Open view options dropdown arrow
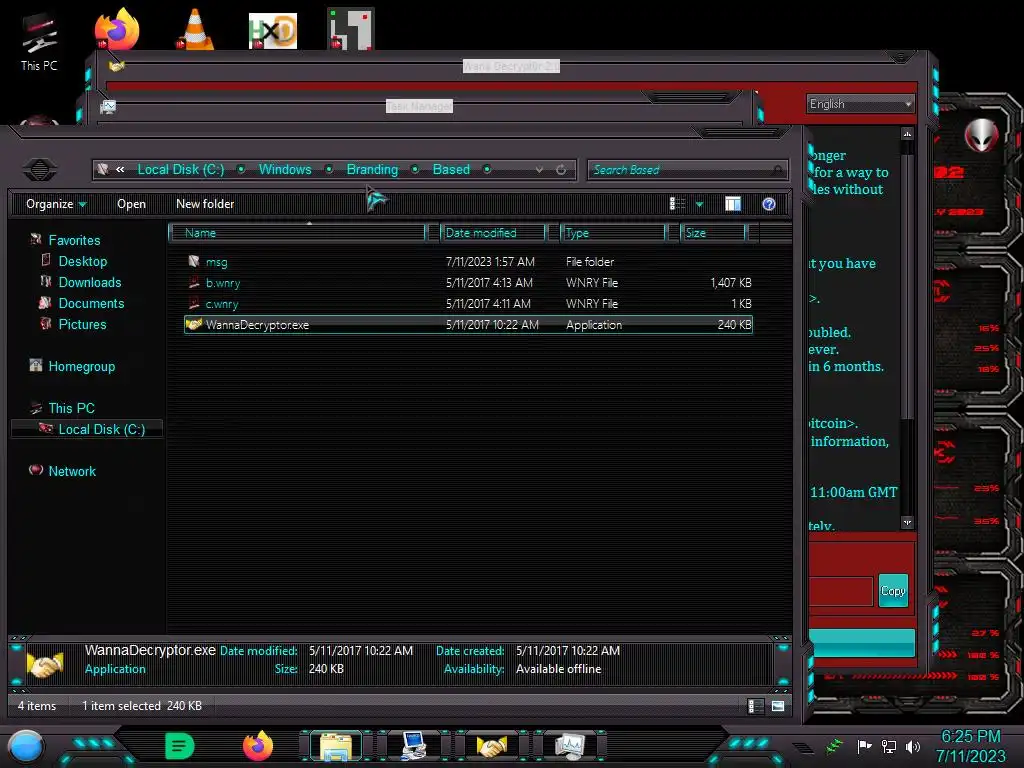 tap(699, 204)
